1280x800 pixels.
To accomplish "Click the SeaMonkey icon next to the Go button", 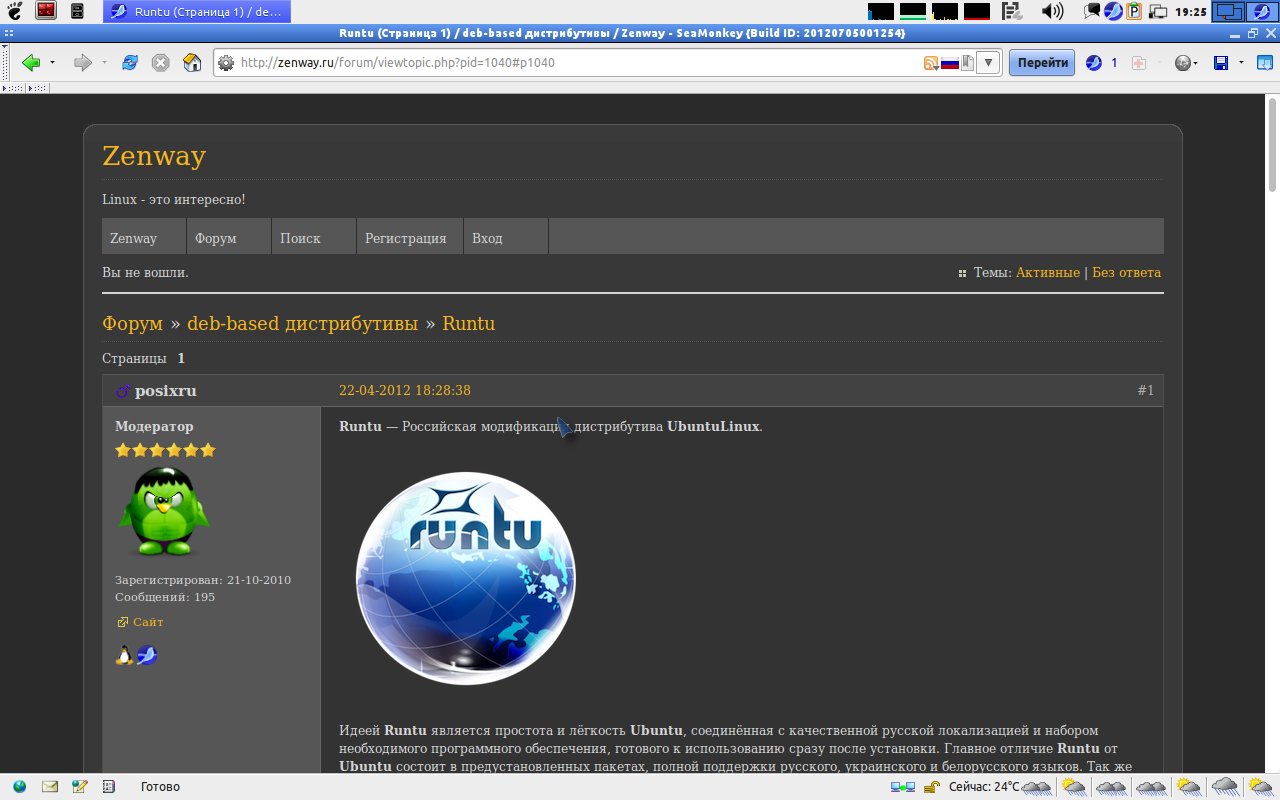I will point(1093,63).
